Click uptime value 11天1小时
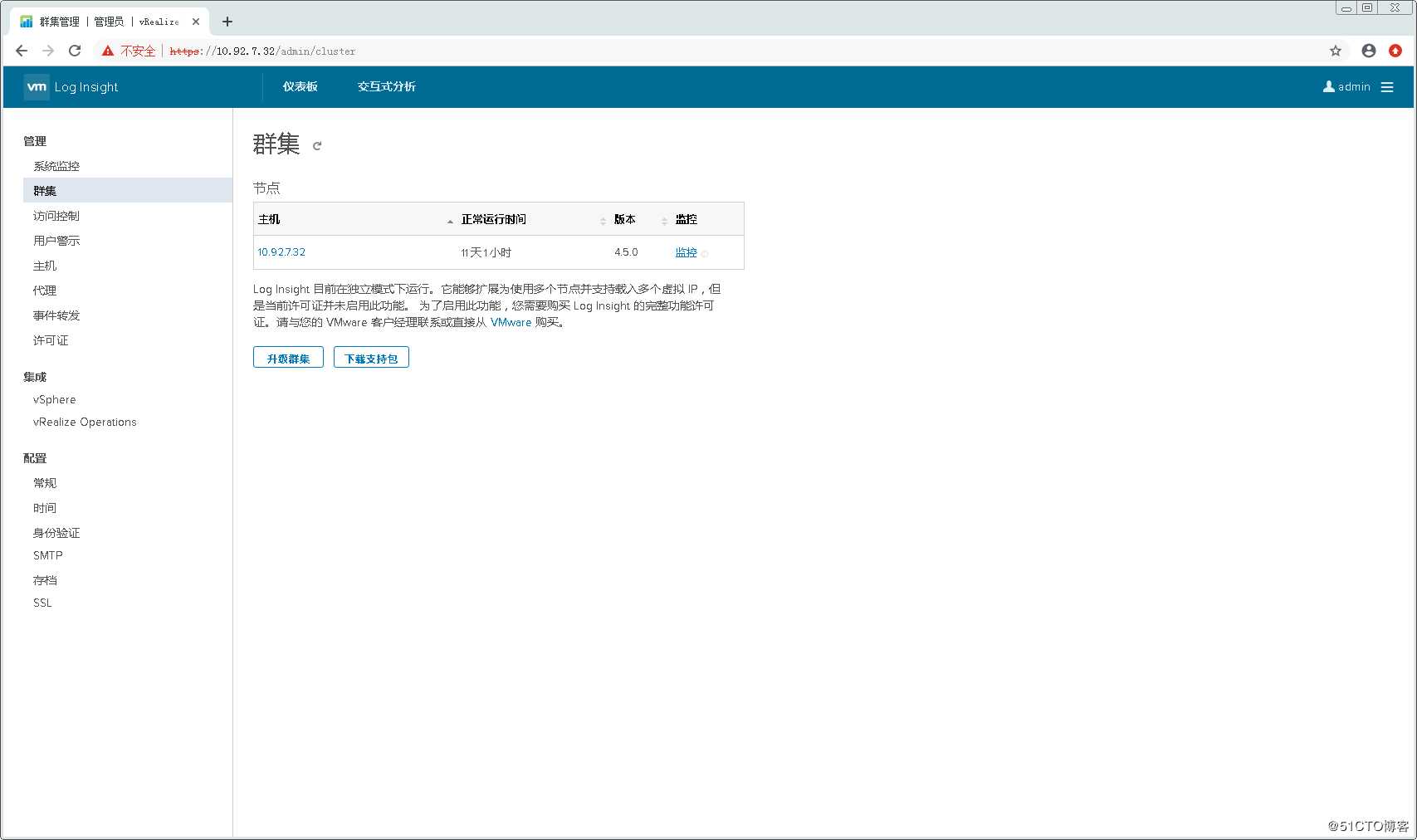 [486, 252]
